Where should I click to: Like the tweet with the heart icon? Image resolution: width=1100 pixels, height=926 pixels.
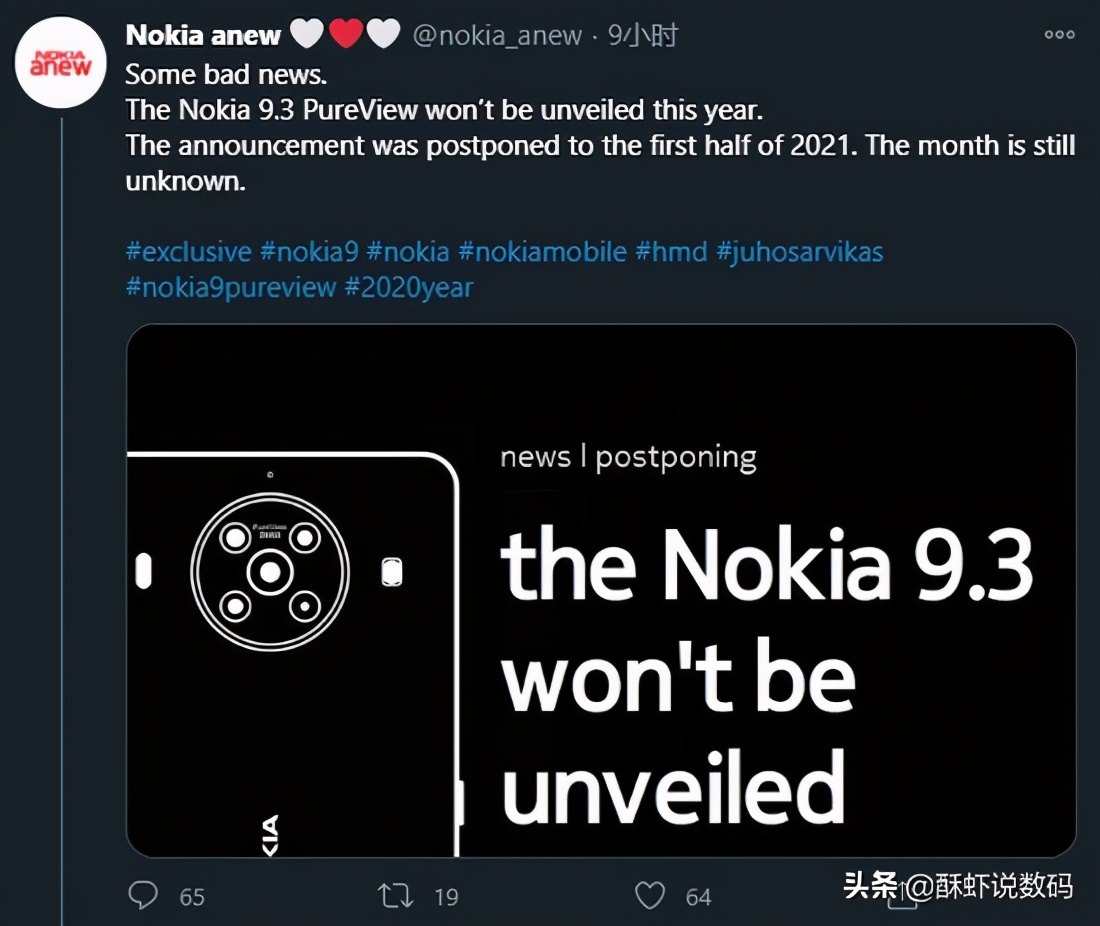tap(650, 895)
